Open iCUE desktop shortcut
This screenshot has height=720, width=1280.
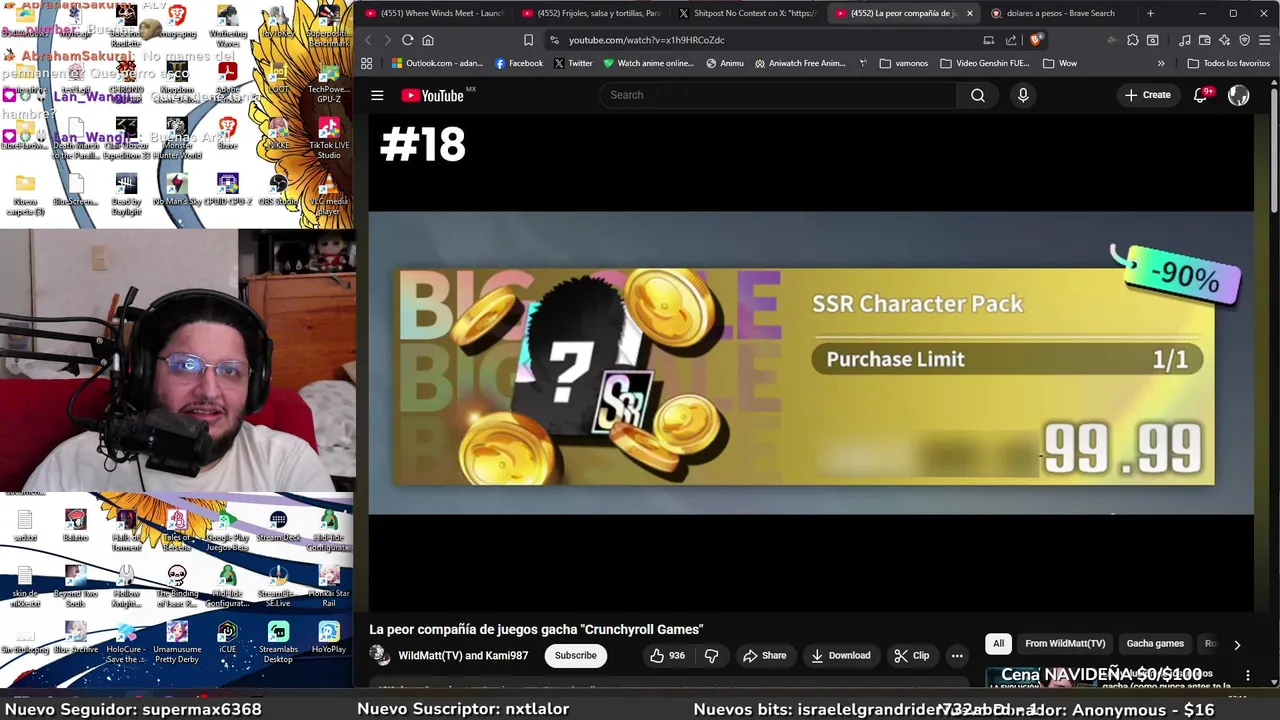coord(227,637)
